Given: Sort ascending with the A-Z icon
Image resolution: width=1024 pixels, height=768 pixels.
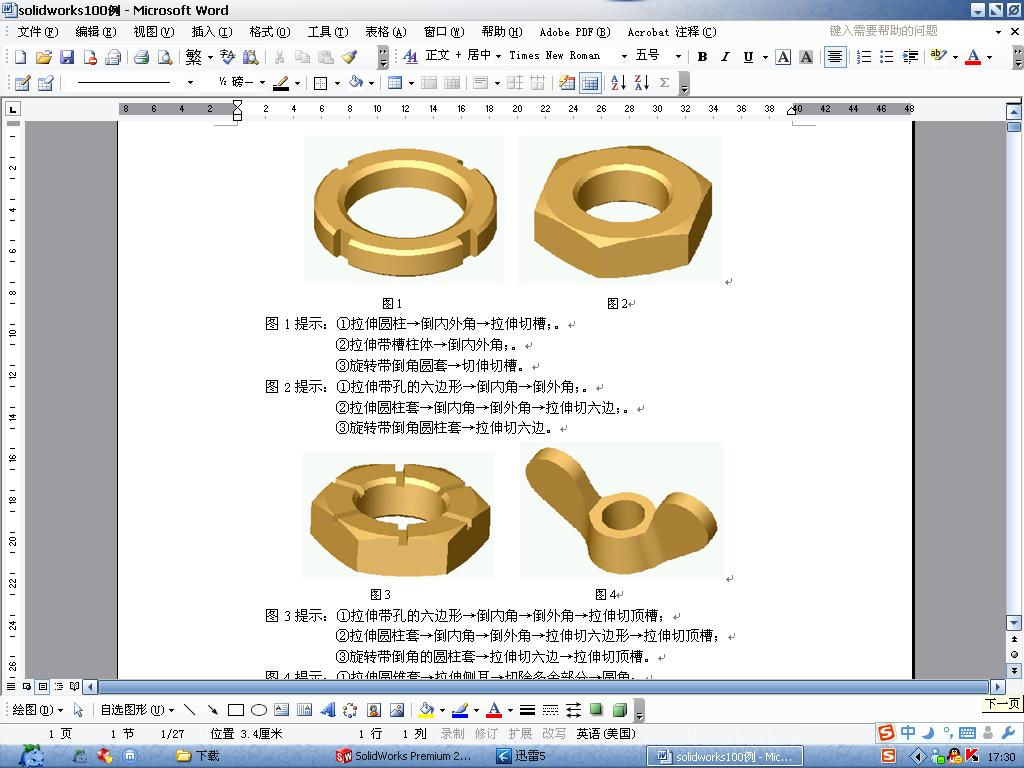Looking at the screenshot, I should click(x=618, y=83).
